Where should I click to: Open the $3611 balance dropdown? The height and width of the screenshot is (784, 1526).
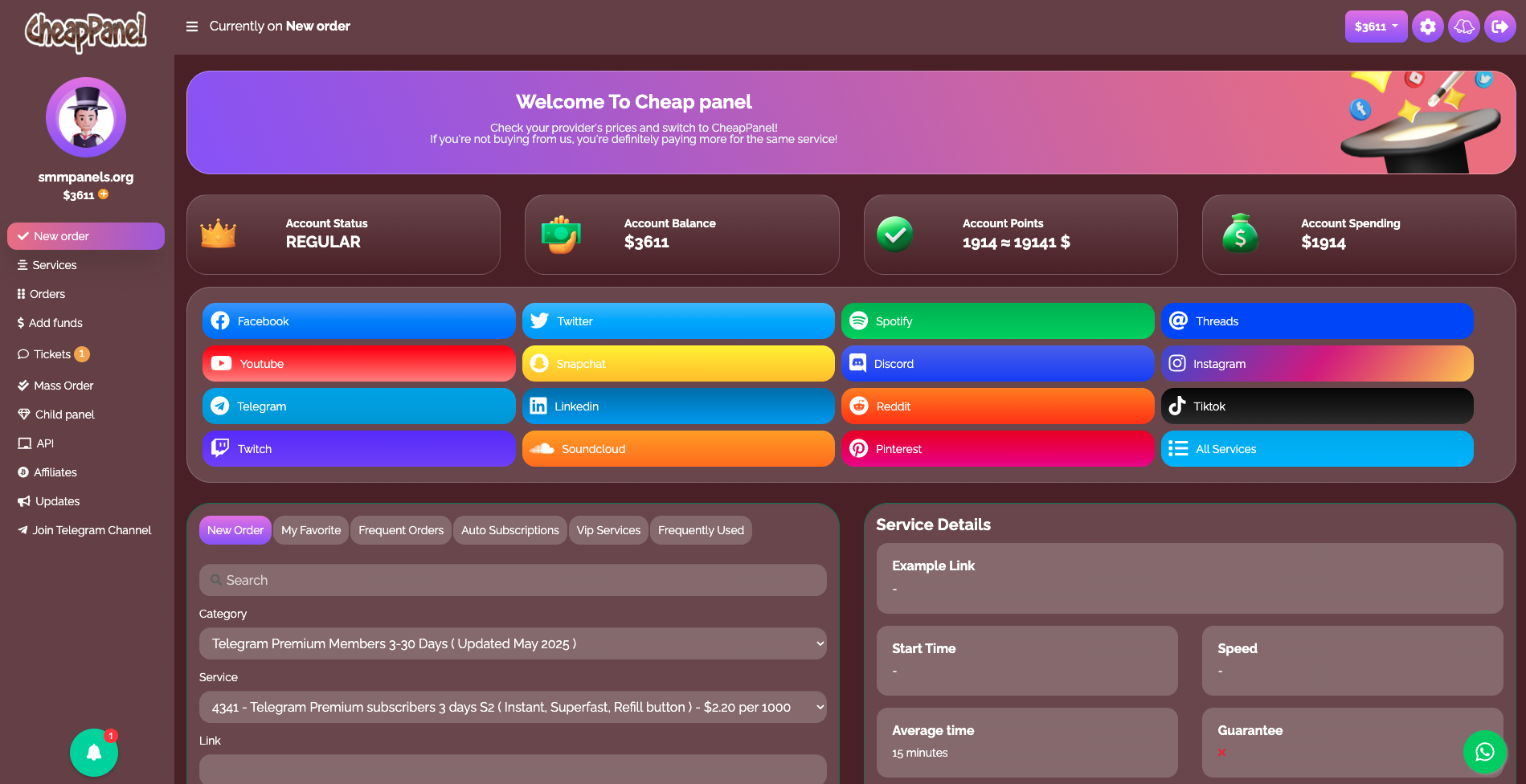(1375, 27)
